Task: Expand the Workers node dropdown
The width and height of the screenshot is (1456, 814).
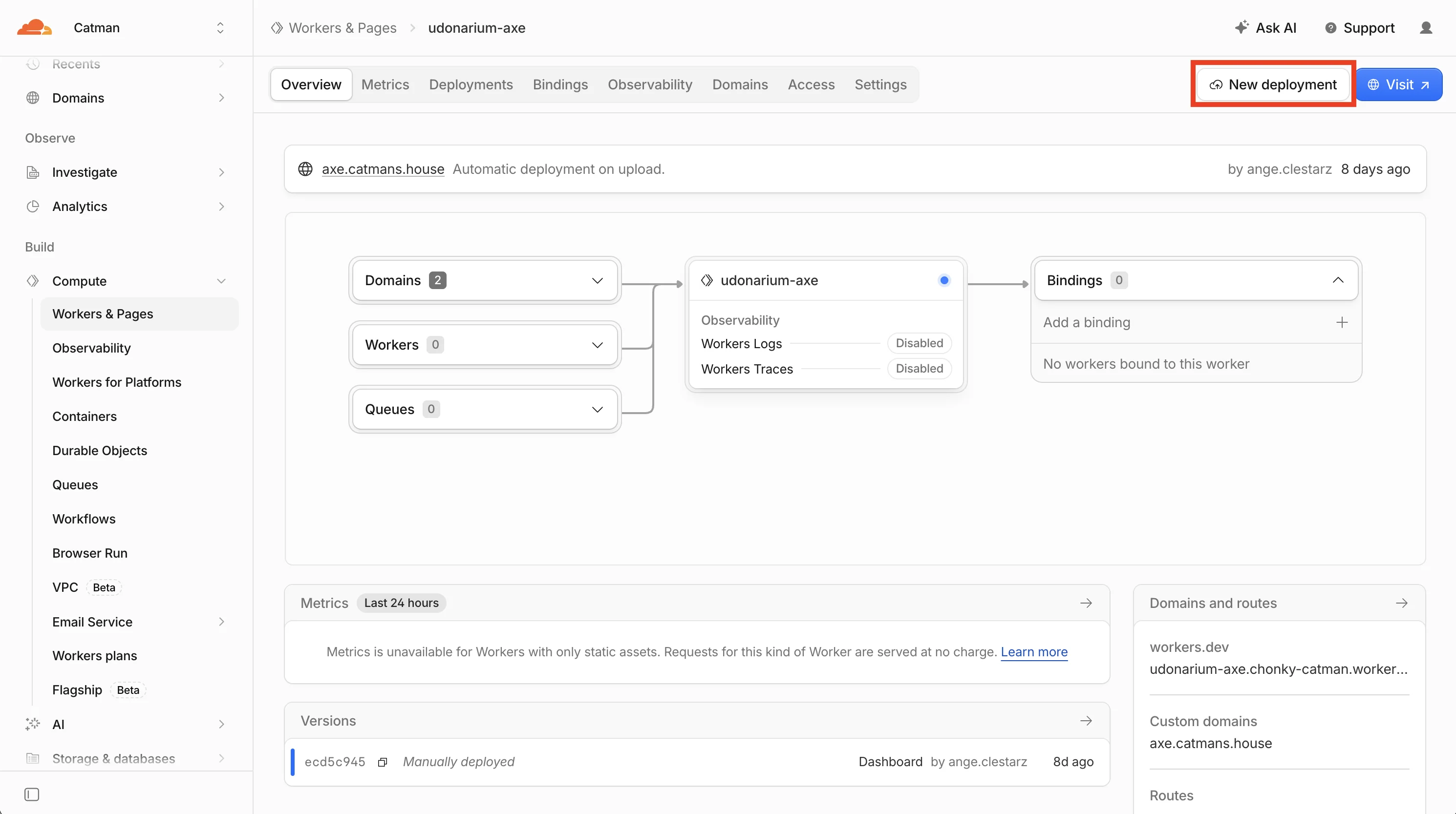Action: click(x=597, y=345)
